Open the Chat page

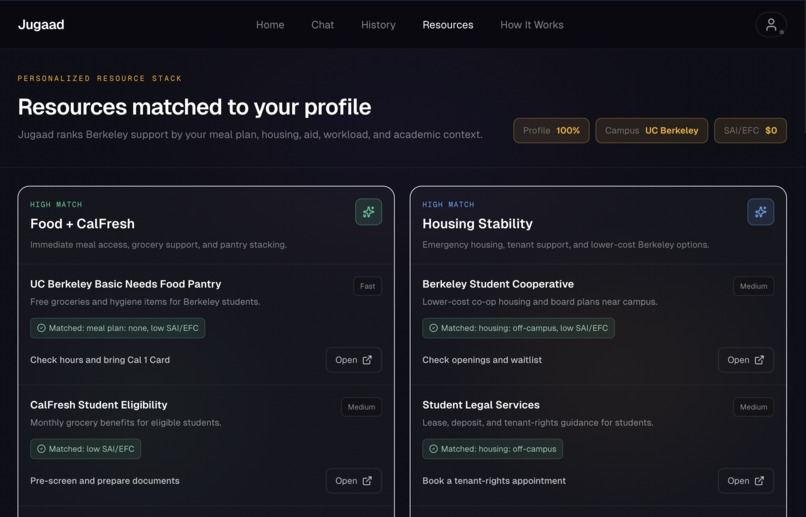click(x=322, y=25)
